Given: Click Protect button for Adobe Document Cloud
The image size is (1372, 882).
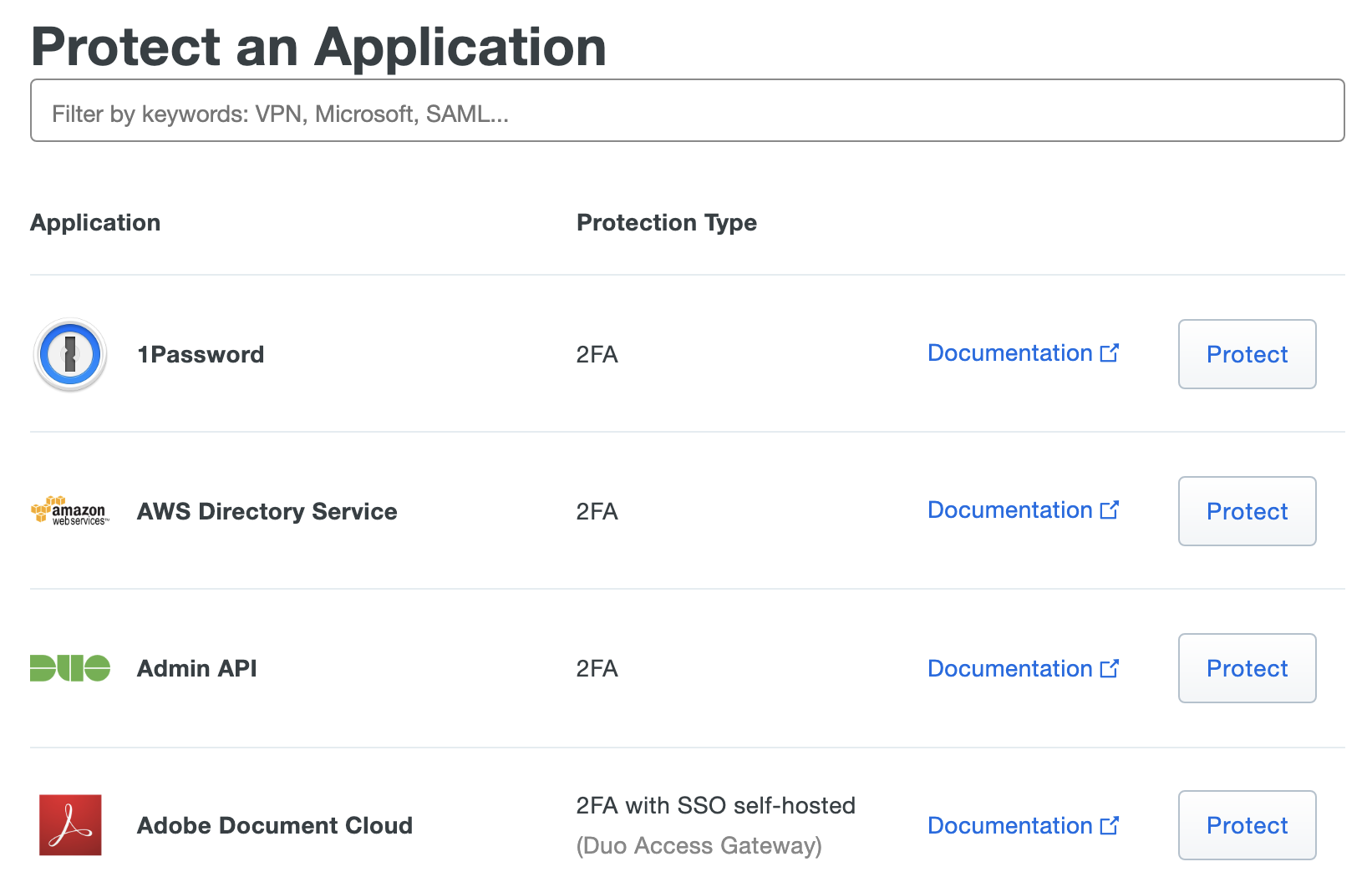Looking at the screenshot, I should pos(1247,825).
